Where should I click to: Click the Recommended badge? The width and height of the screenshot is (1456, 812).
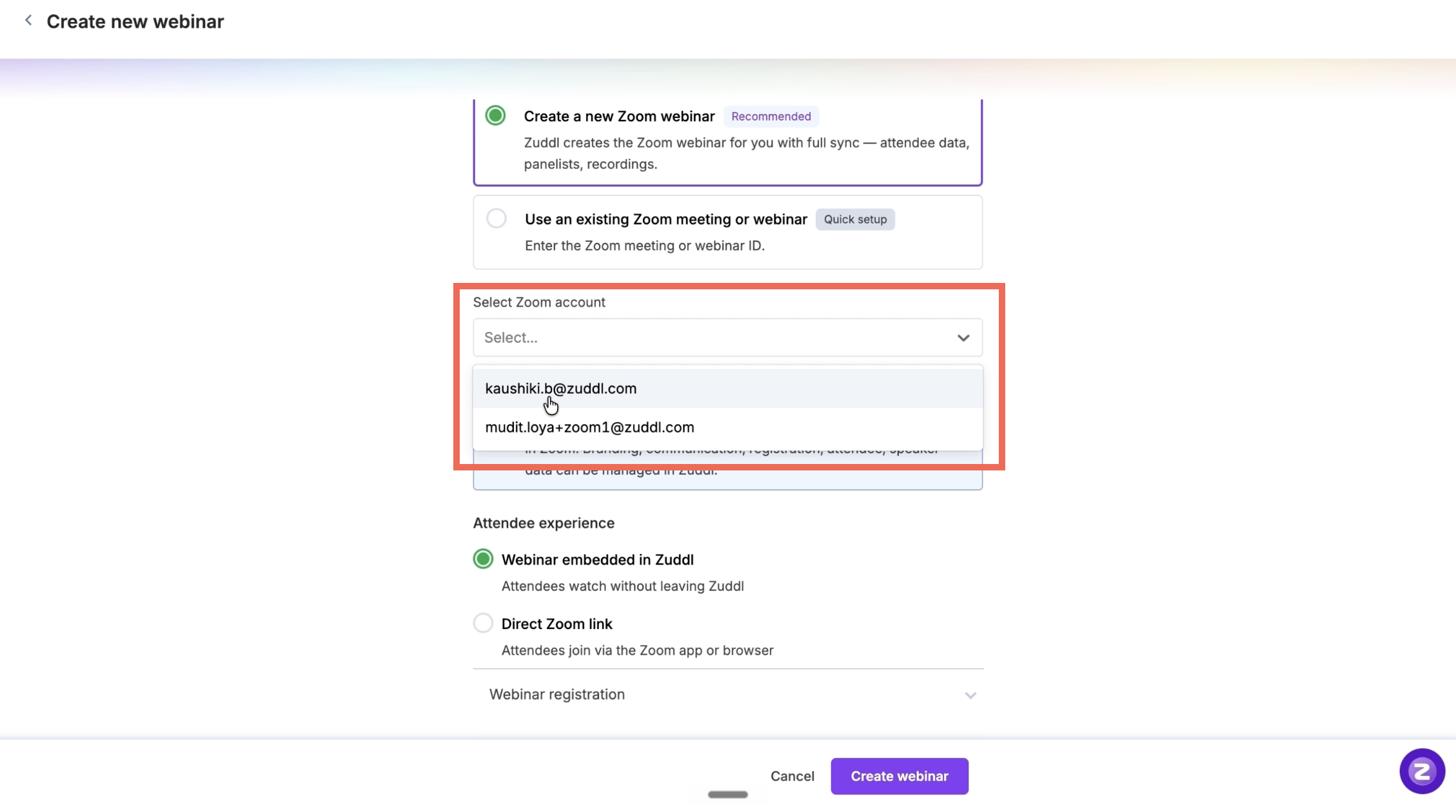coord(771,116)
